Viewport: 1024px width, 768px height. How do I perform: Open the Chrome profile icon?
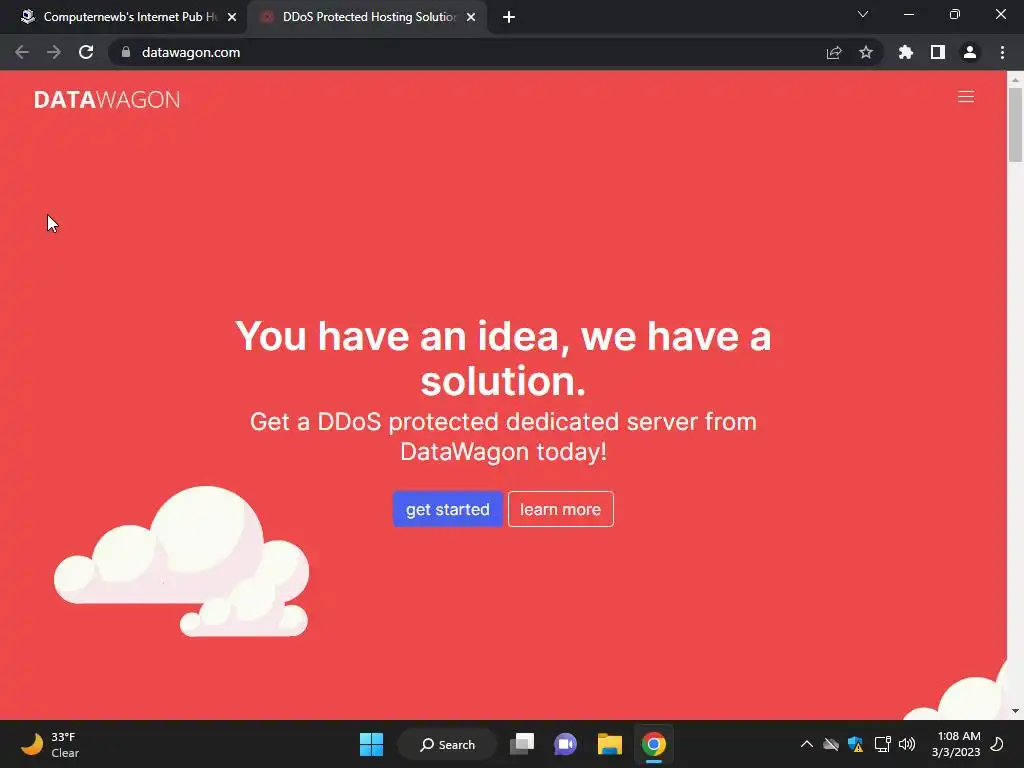[x=970, y=52]
